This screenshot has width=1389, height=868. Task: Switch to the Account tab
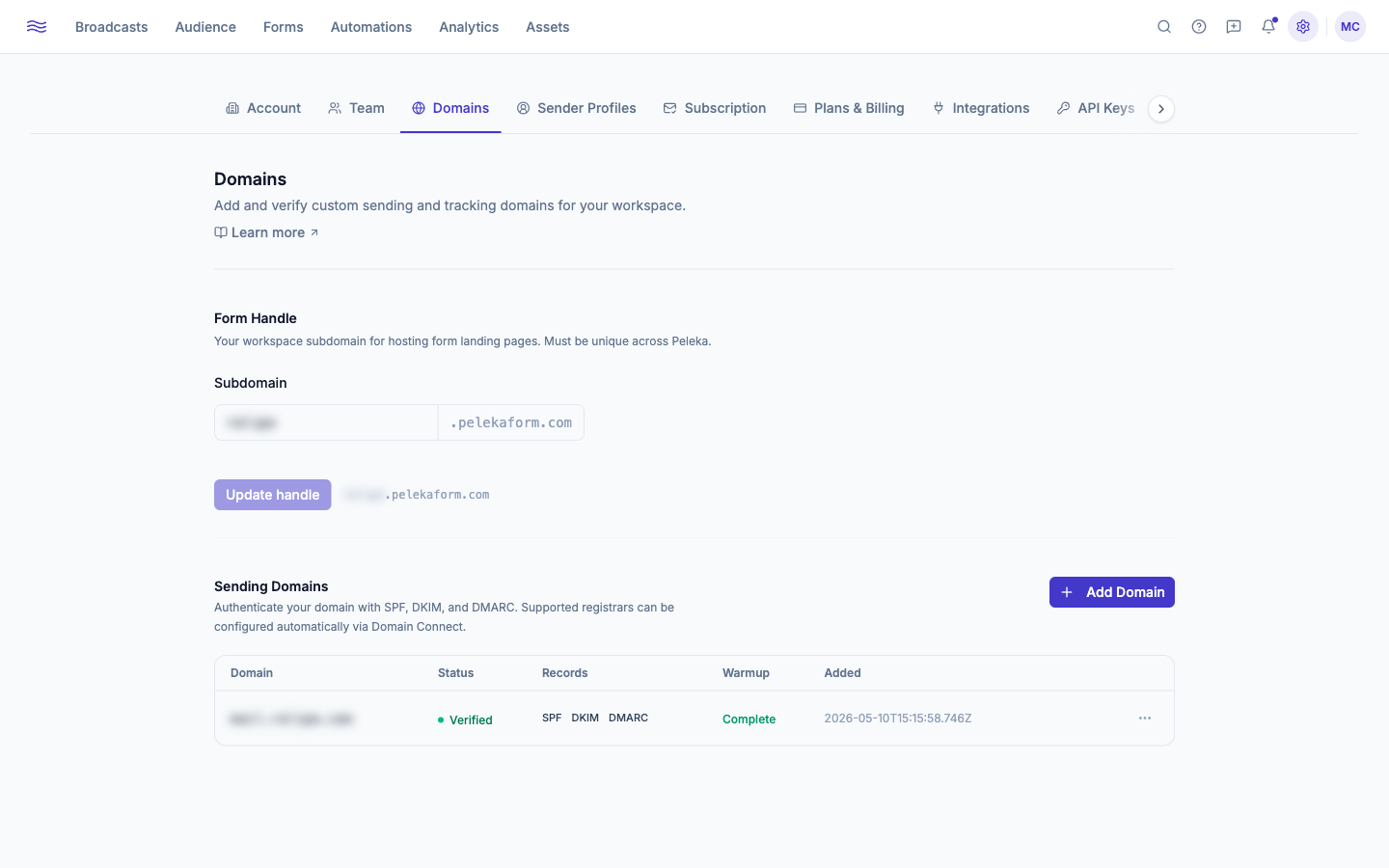[263, 108]
